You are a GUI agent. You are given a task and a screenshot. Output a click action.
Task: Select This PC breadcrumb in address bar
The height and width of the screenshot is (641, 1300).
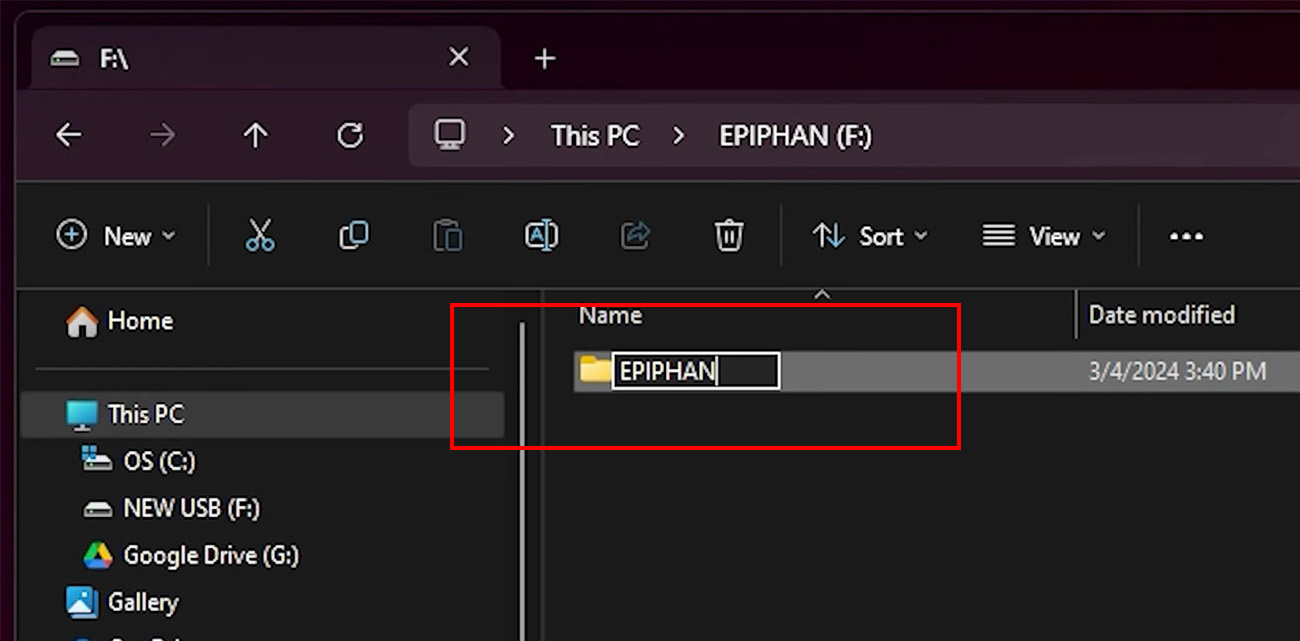pos(595,136)
